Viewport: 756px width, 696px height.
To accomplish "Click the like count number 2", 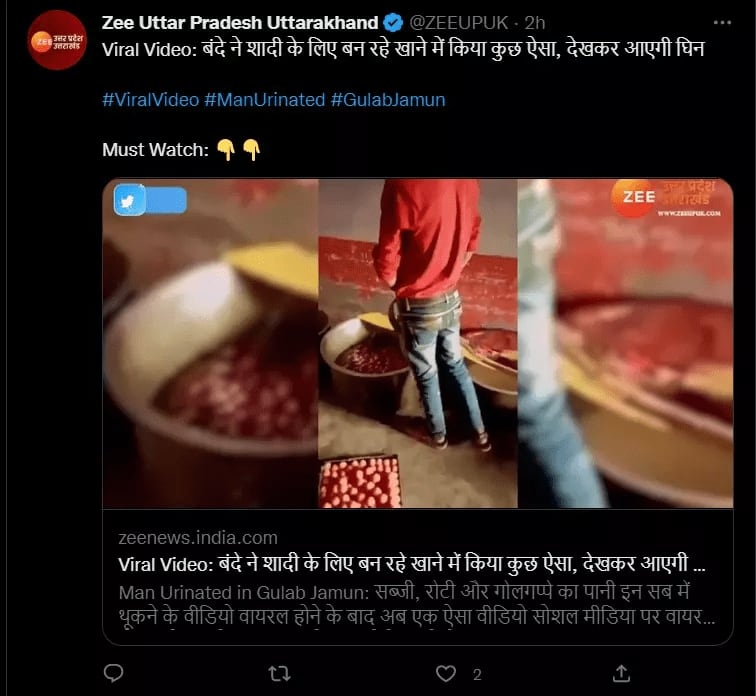I will pos(477,674).
